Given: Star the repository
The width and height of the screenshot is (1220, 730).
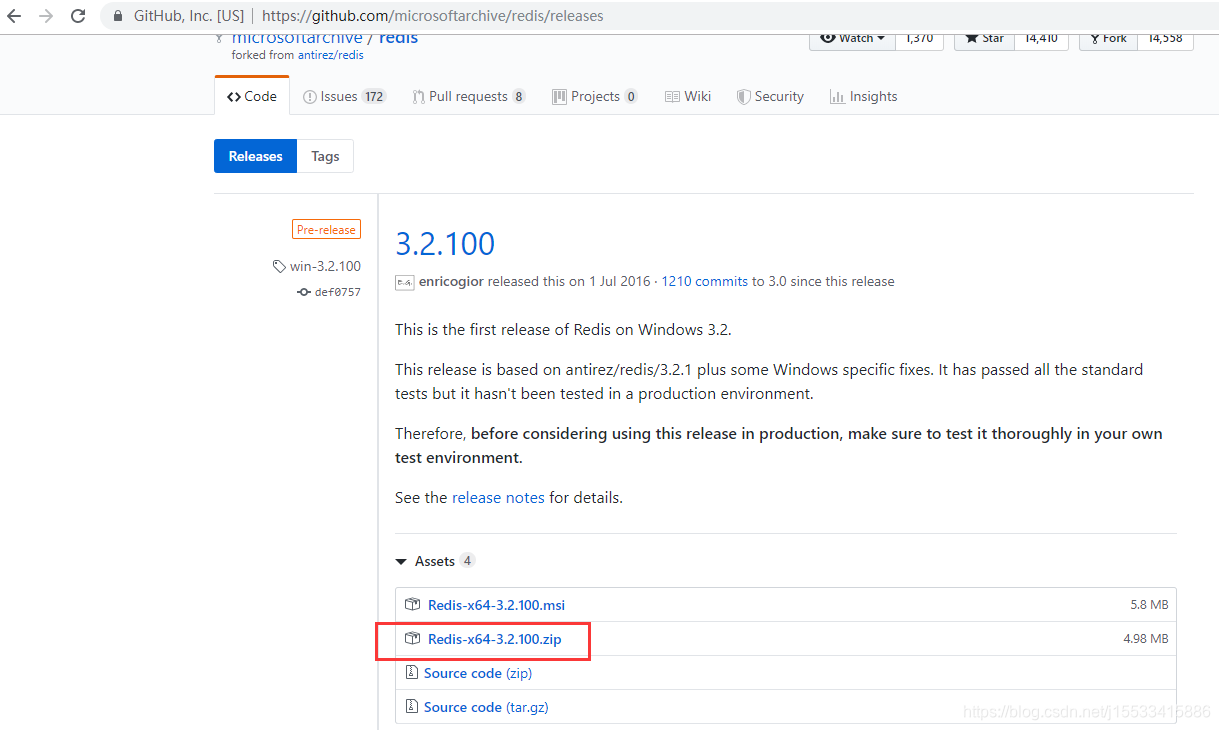Looking at the screenshot, I should click(x=984, y=39).
